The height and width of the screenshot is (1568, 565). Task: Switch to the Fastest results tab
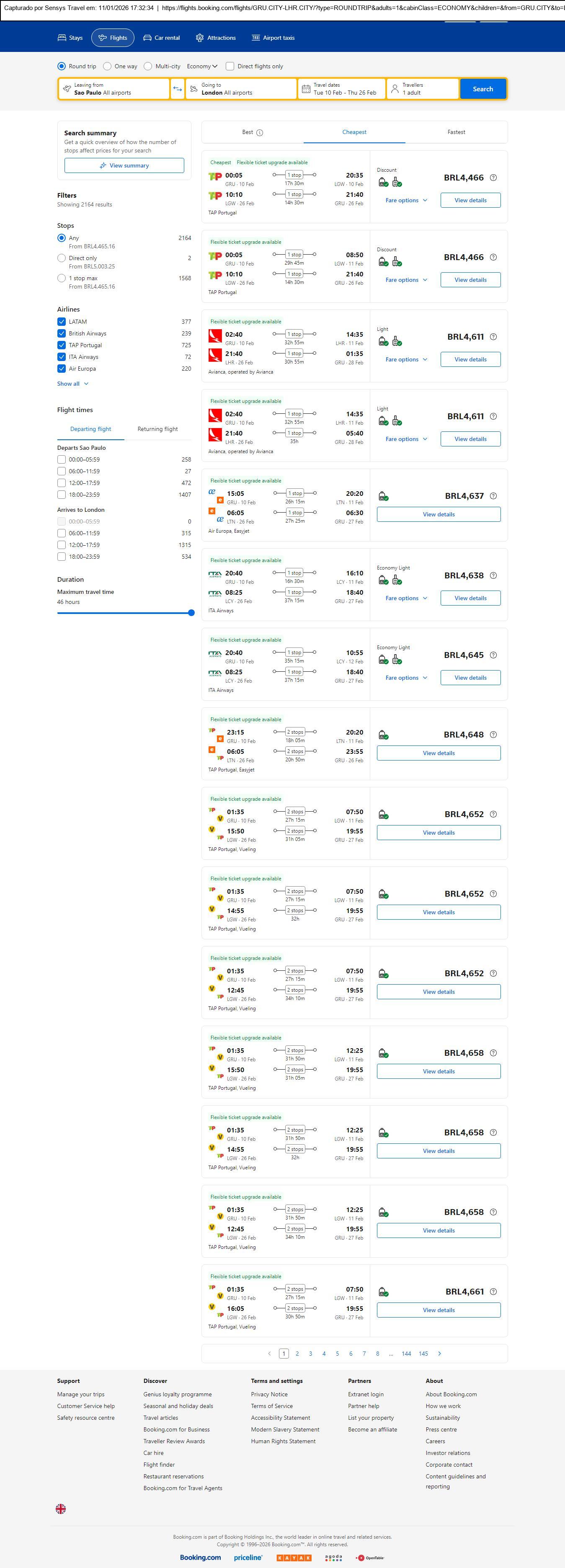[456, 132]
